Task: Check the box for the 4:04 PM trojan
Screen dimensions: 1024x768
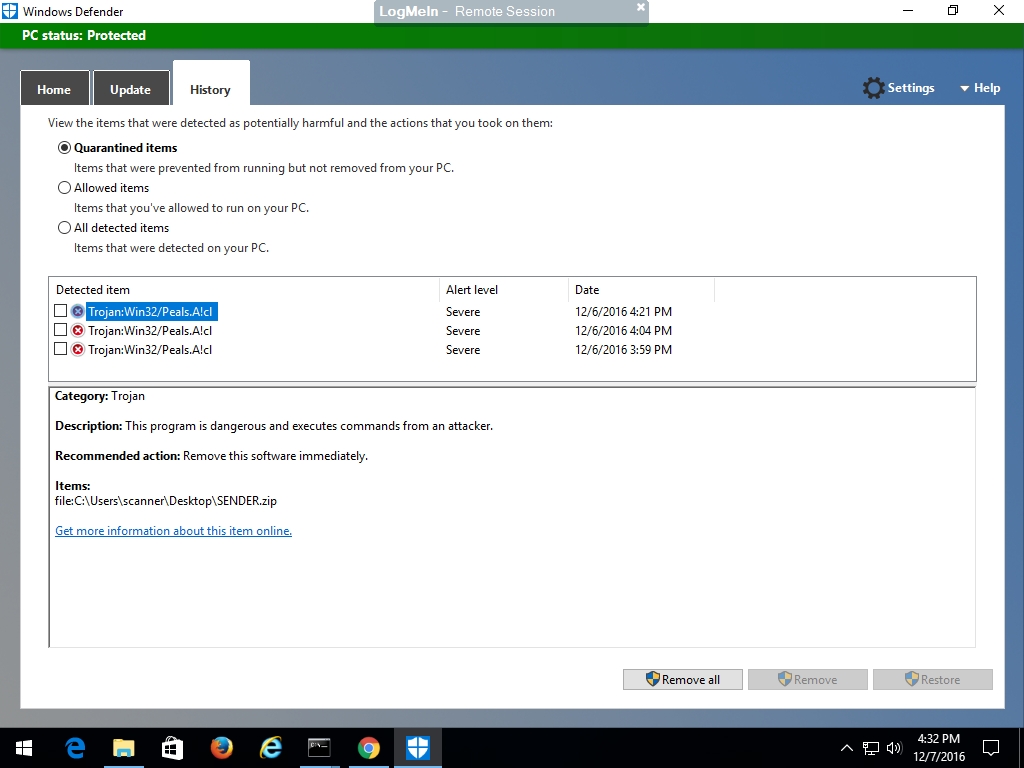Action: click(60, 330)
